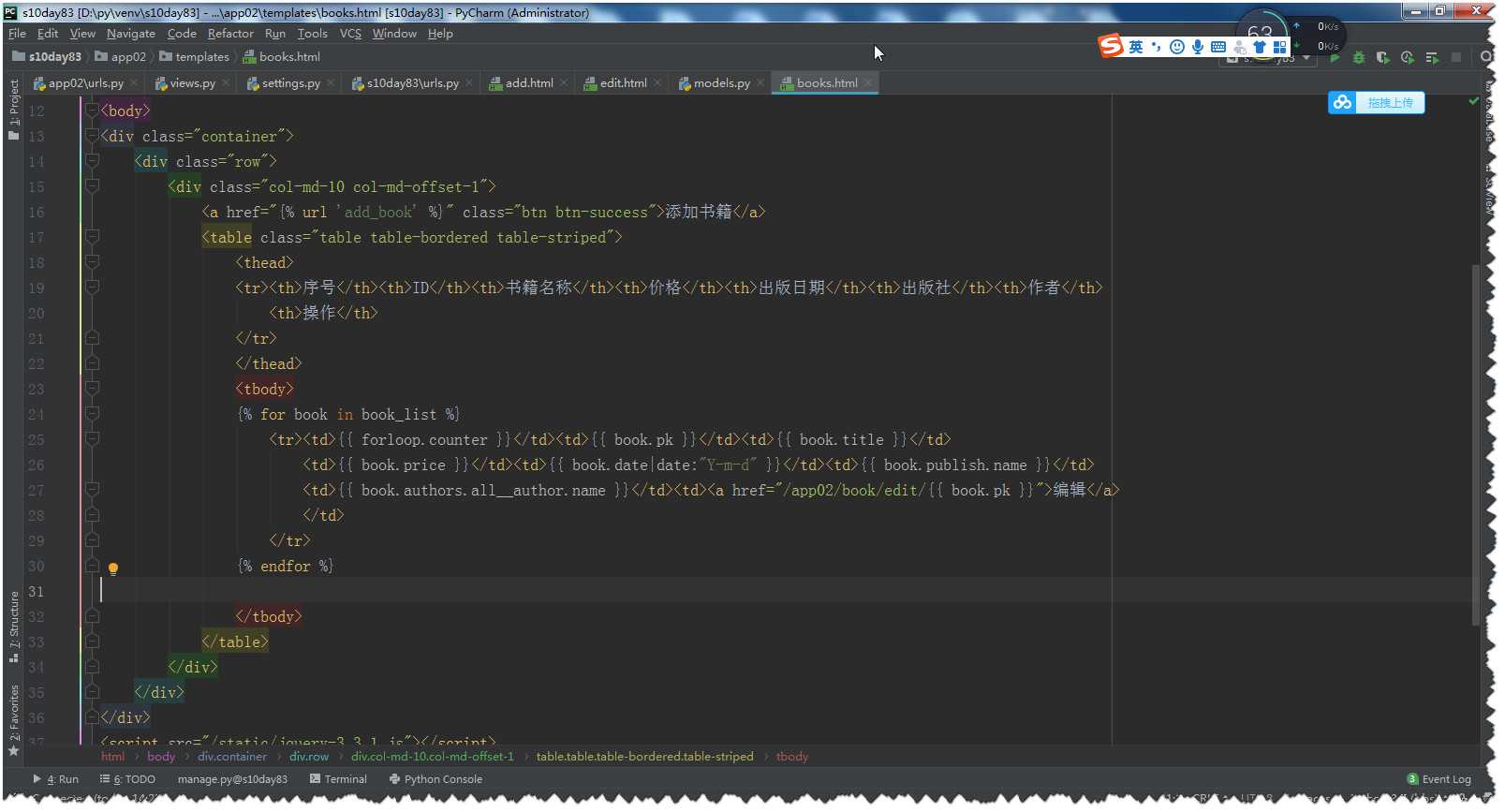
Task: Click the lightbulb intention icon on line 30
Action: [113, 568]
